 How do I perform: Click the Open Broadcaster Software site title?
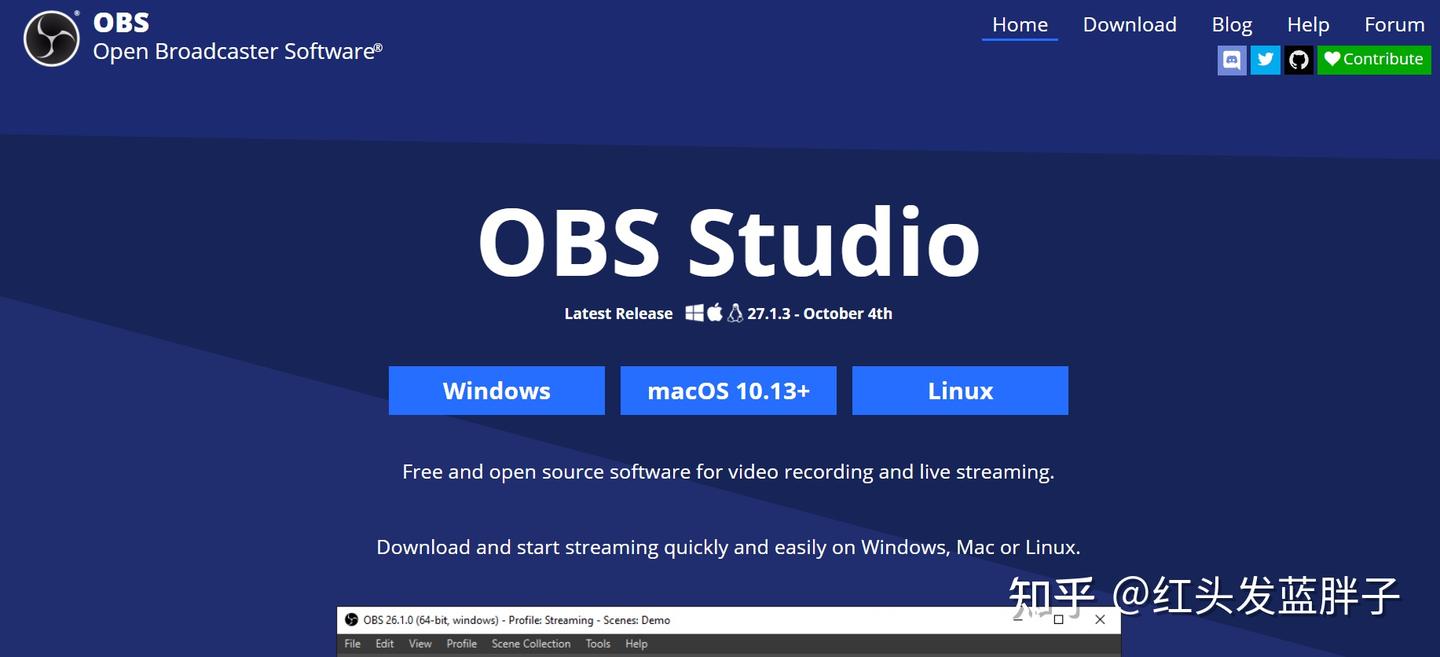(x=237, y=51)
